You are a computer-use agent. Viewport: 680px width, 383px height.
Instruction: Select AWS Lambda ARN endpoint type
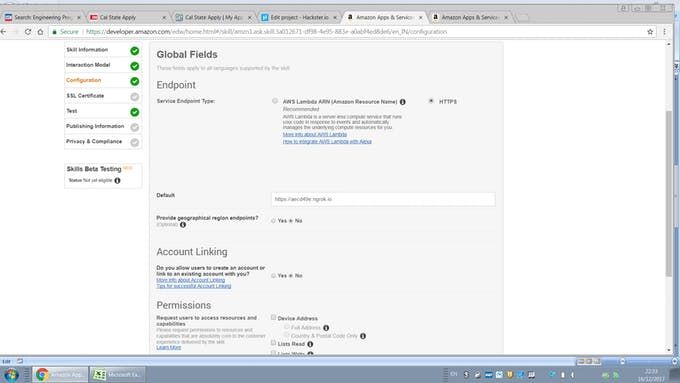click(275, 101)
